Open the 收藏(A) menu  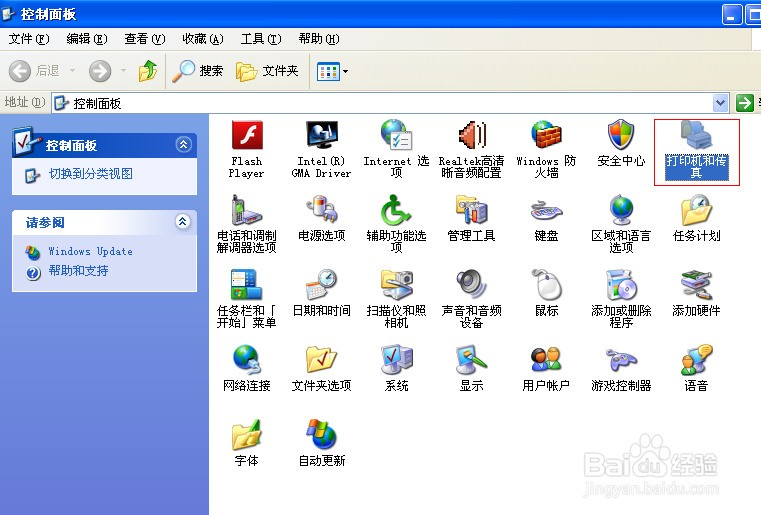click(202, 39)
